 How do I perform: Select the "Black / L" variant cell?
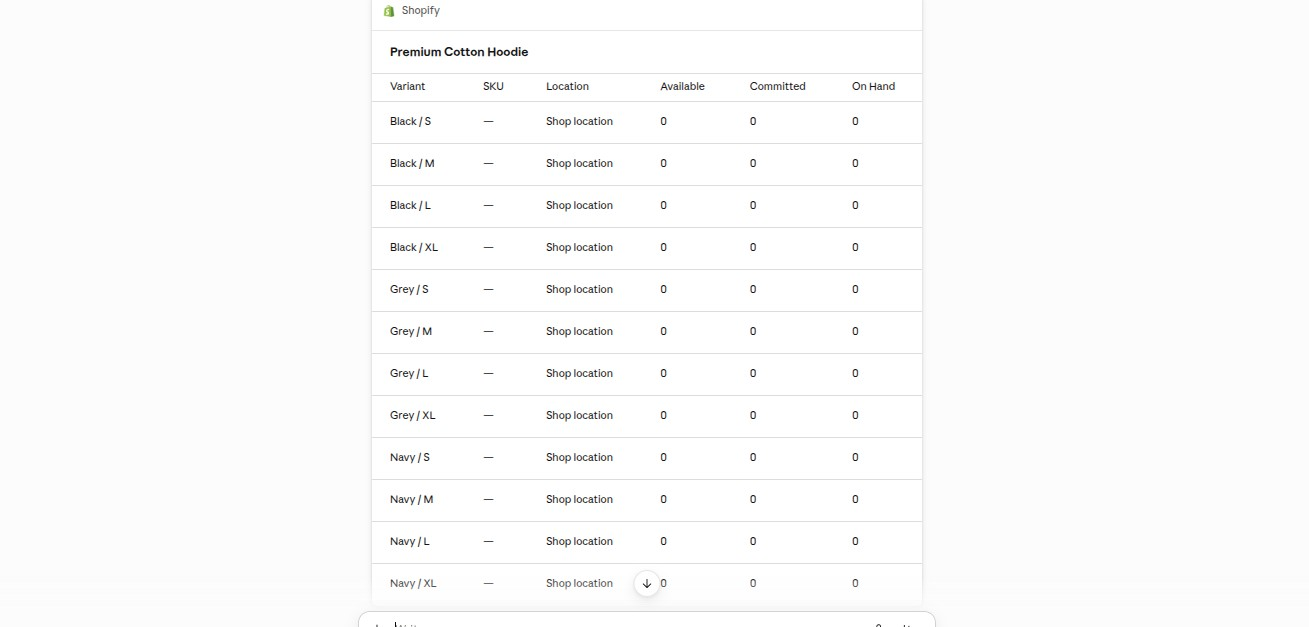[x=410, y=206]
